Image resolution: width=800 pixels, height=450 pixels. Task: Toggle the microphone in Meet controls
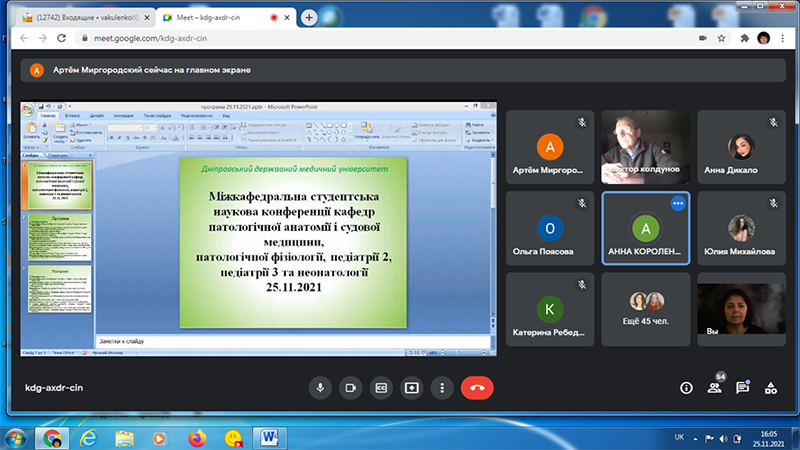(x=321, y=387)
